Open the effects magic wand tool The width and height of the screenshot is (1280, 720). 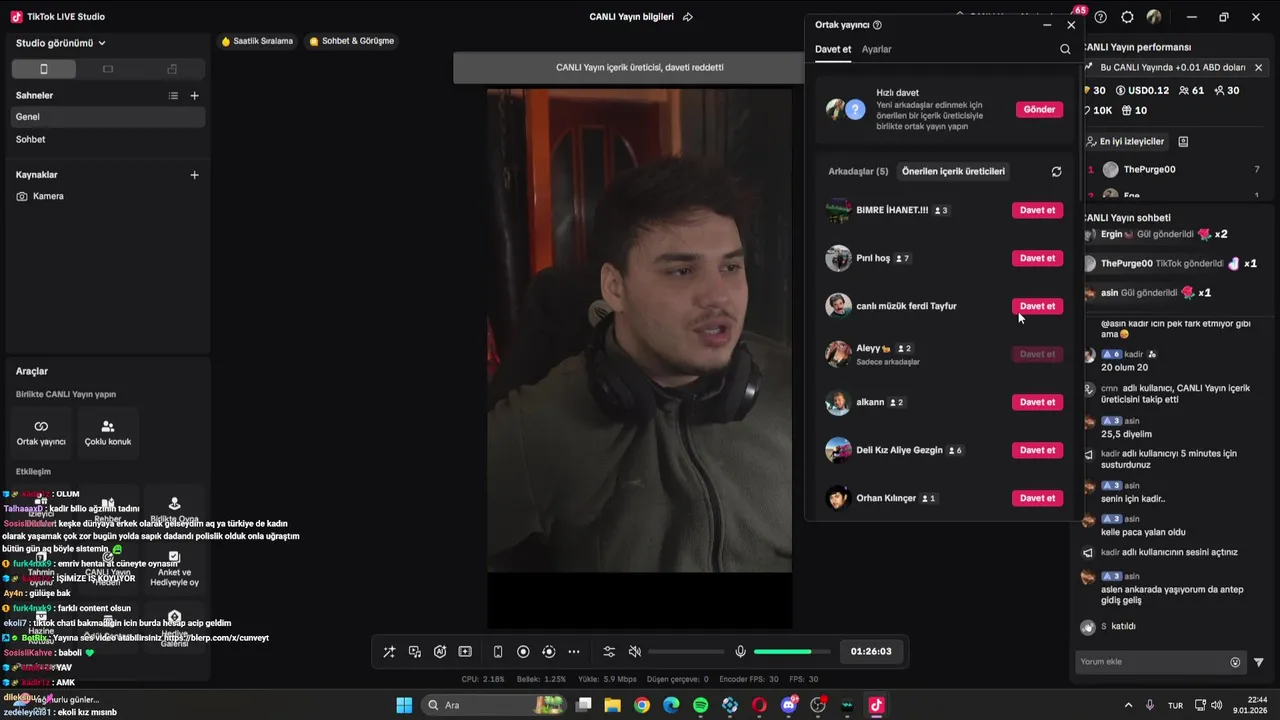click(389, 652)
